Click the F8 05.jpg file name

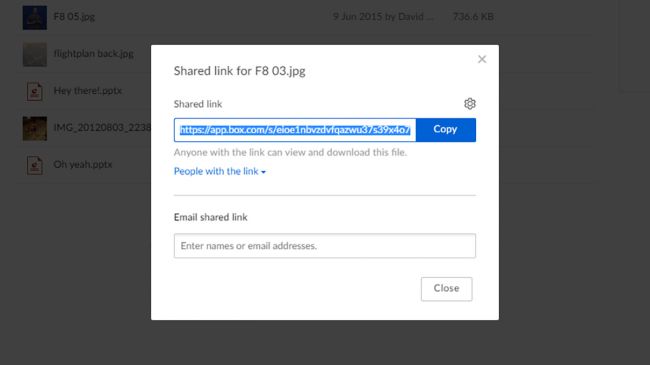74,17
